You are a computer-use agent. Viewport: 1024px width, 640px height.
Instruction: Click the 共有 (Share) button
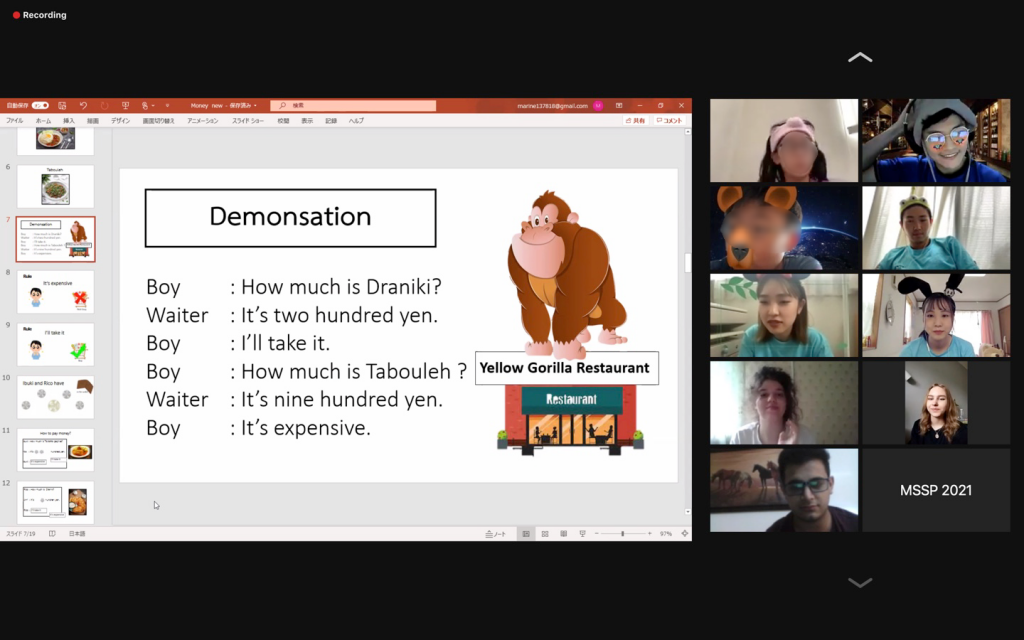pos(635,121)
